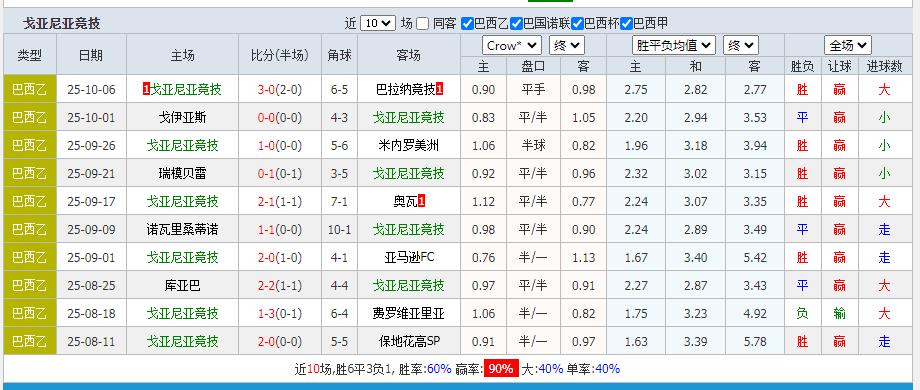Click the 类型 column header

click(x=29, y=55)
